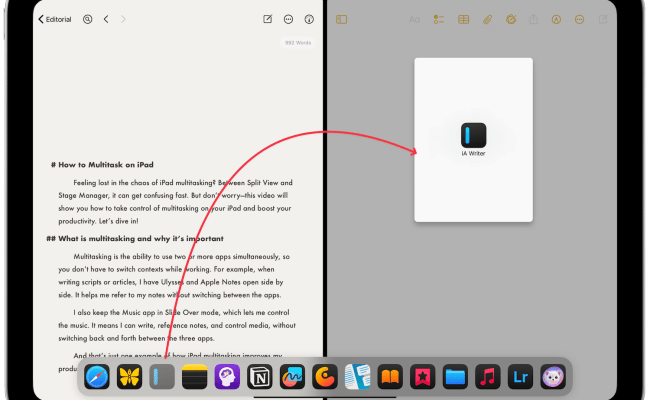
Task: Tap the greyed iA Writer dock icon
Action: tap(162, 377)
